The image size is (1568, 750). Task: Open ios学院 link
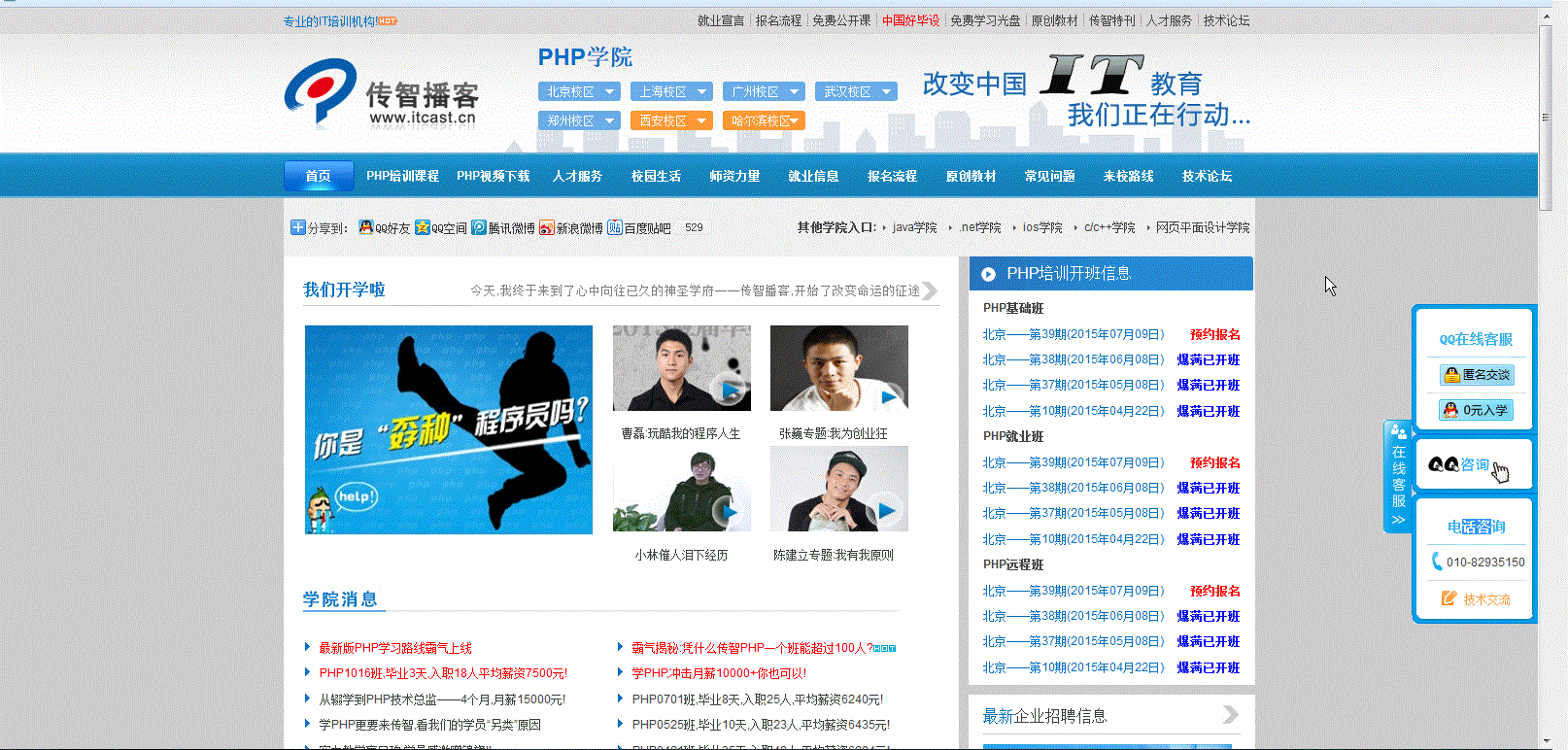(x=1042, y=227)
